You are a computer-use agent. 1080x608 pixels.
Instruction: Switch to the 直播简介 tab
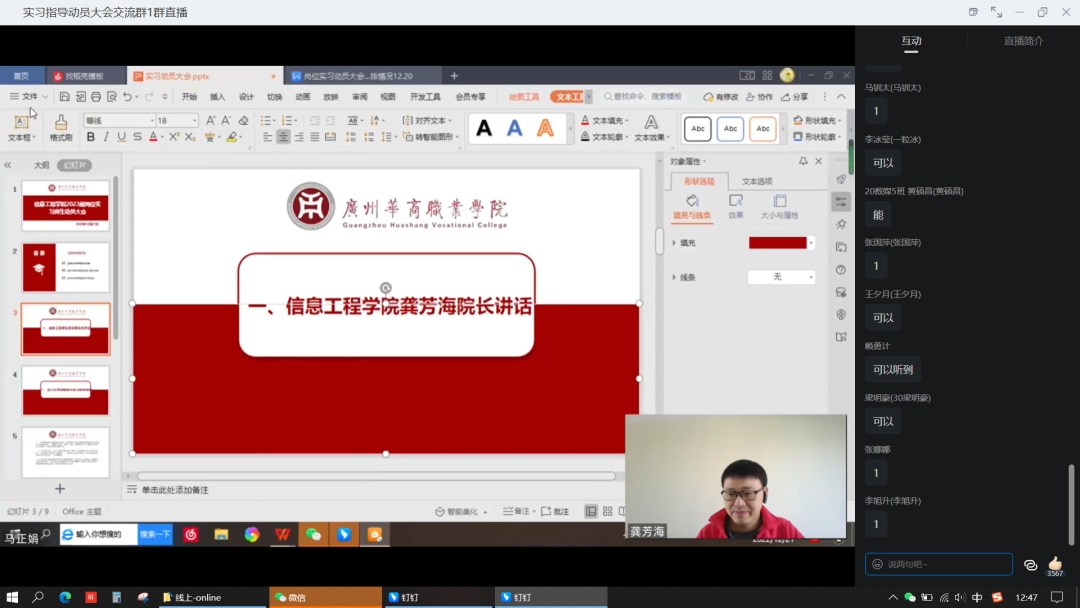pos(1023,41)
